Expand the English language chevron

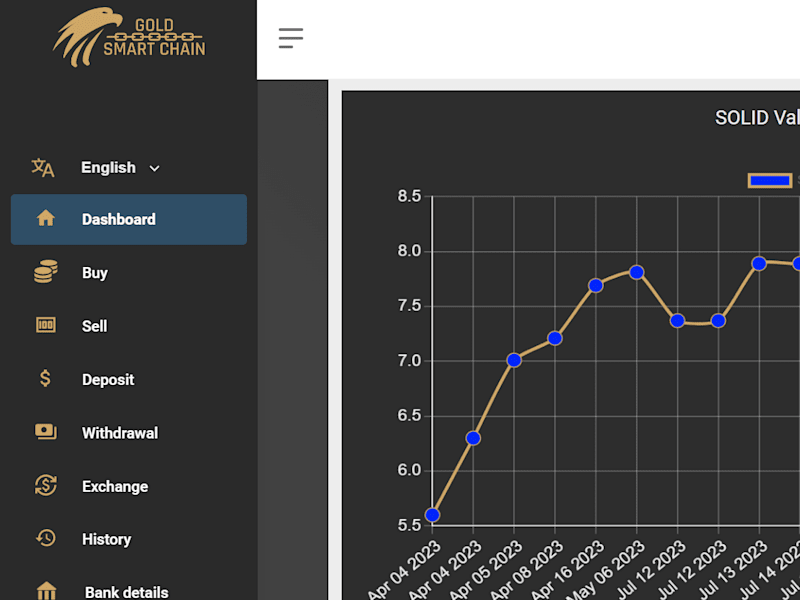(155, 168)
